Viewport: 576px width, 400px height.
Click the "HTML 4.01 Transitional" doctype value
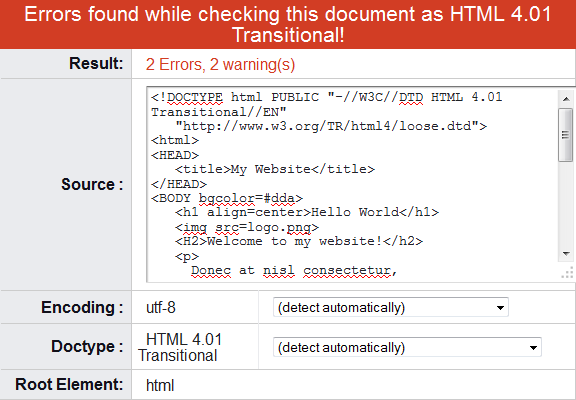click(x=180, y=347)
